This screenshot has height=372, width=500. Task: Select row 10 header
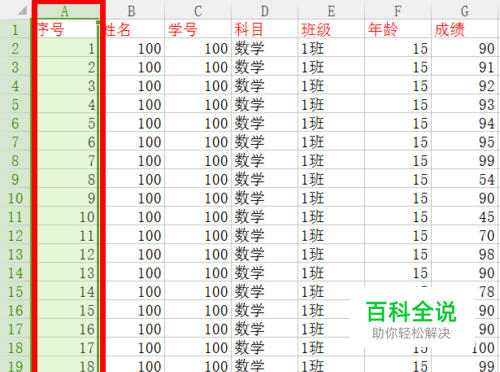15,198
